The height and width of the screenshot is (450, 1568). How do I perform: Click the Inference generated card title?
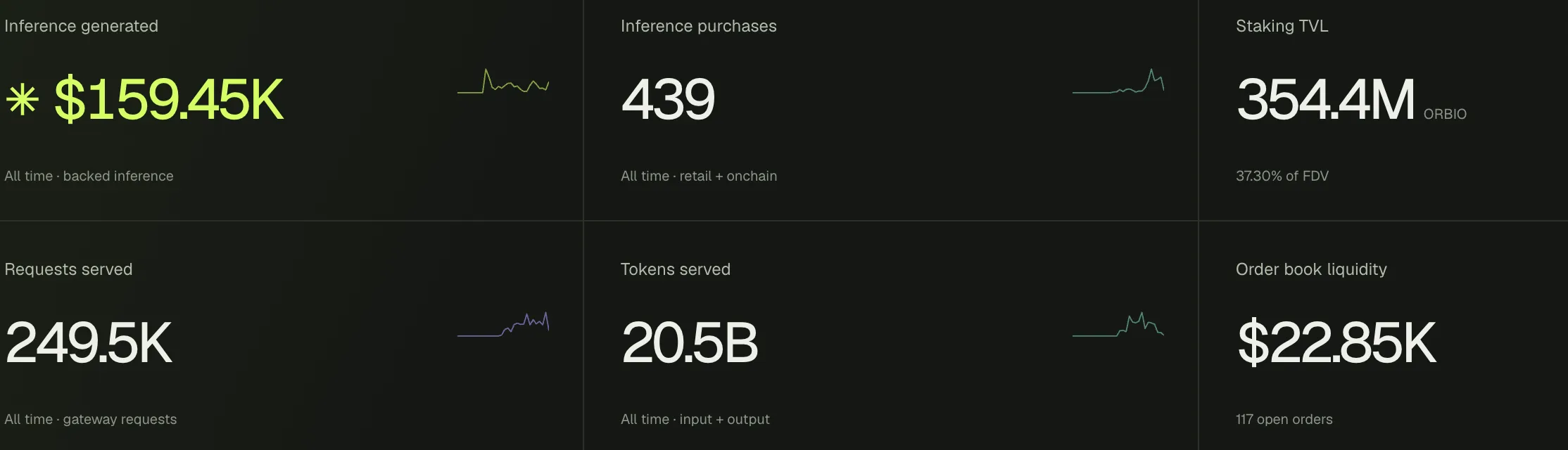click(x=81, y=27)
